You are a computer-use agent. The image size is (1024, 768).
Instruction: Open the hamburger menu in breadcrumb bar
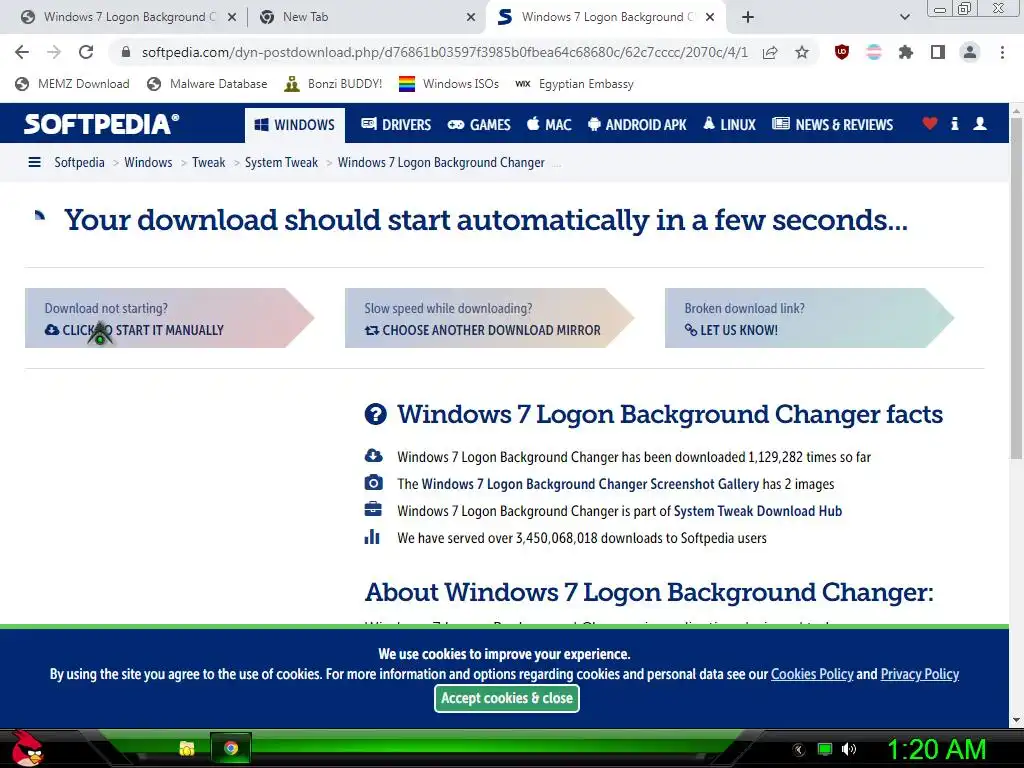coord(35,162)
